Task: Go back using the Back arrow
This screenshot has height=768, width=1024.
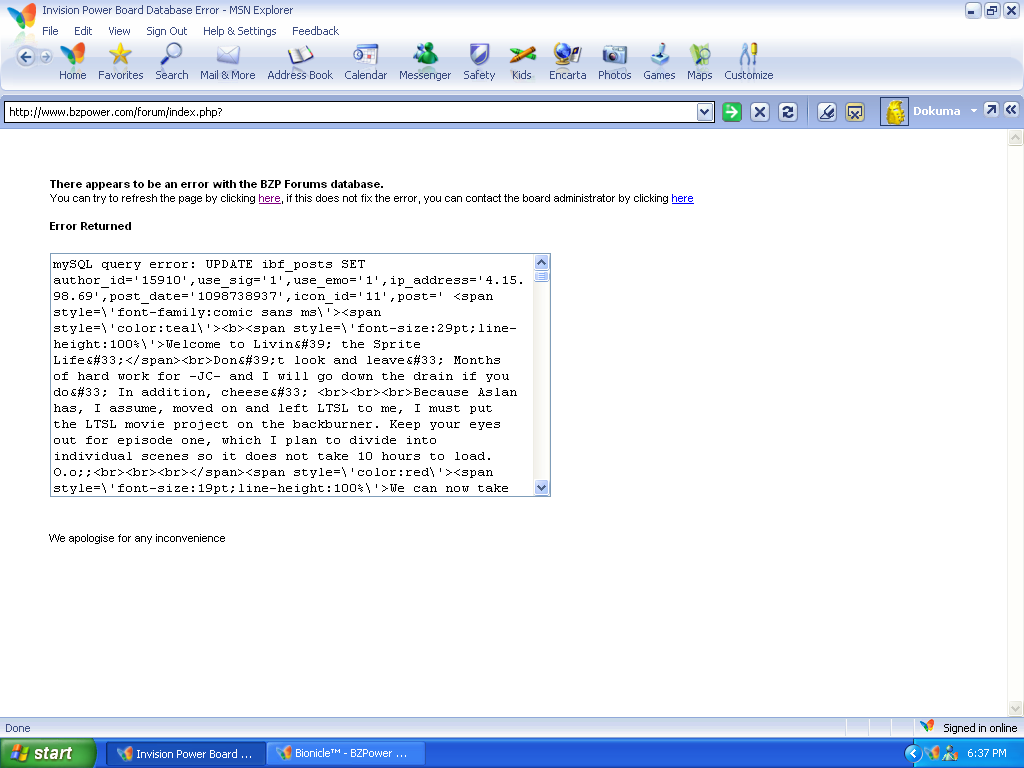Action: pyautogui.click(x=25, y=57)
